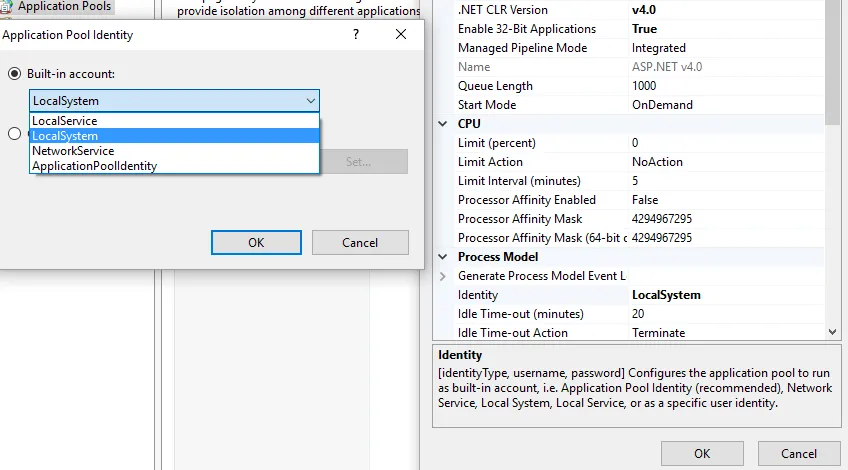
Task: Click the disabled Set... button
Action: coord(363,162)
